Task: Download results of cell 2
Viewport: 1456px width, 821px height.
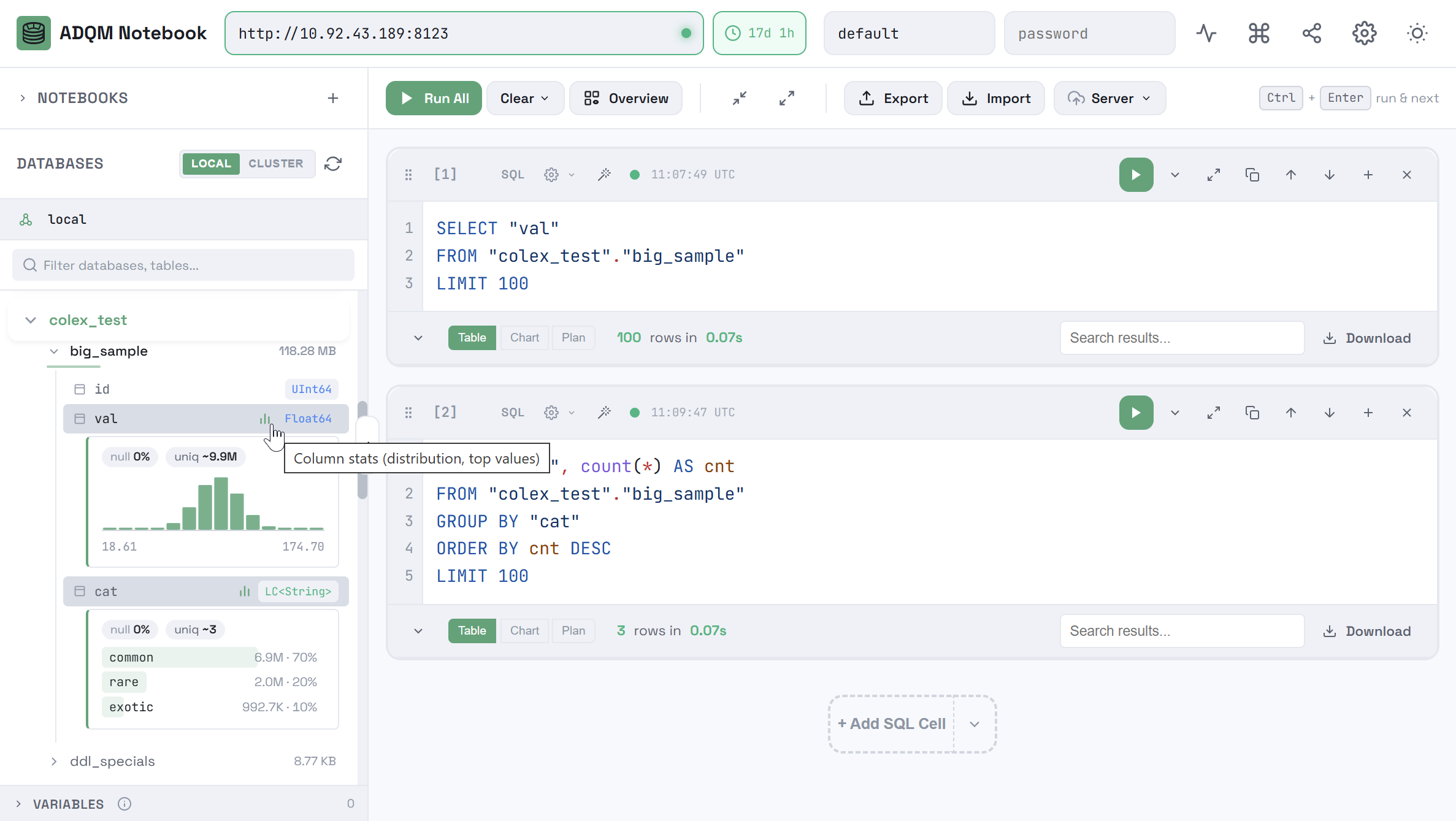Action: coord(1367,631)
